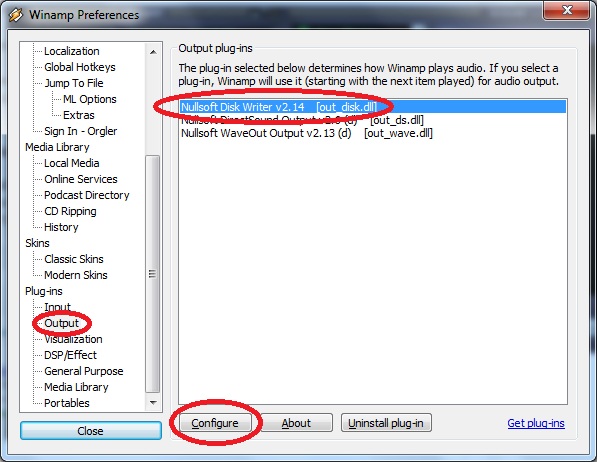Viewport: 597px width, 462px height.
Task: Select Classic Skins in the tree
Action: [x=74, y=259]
